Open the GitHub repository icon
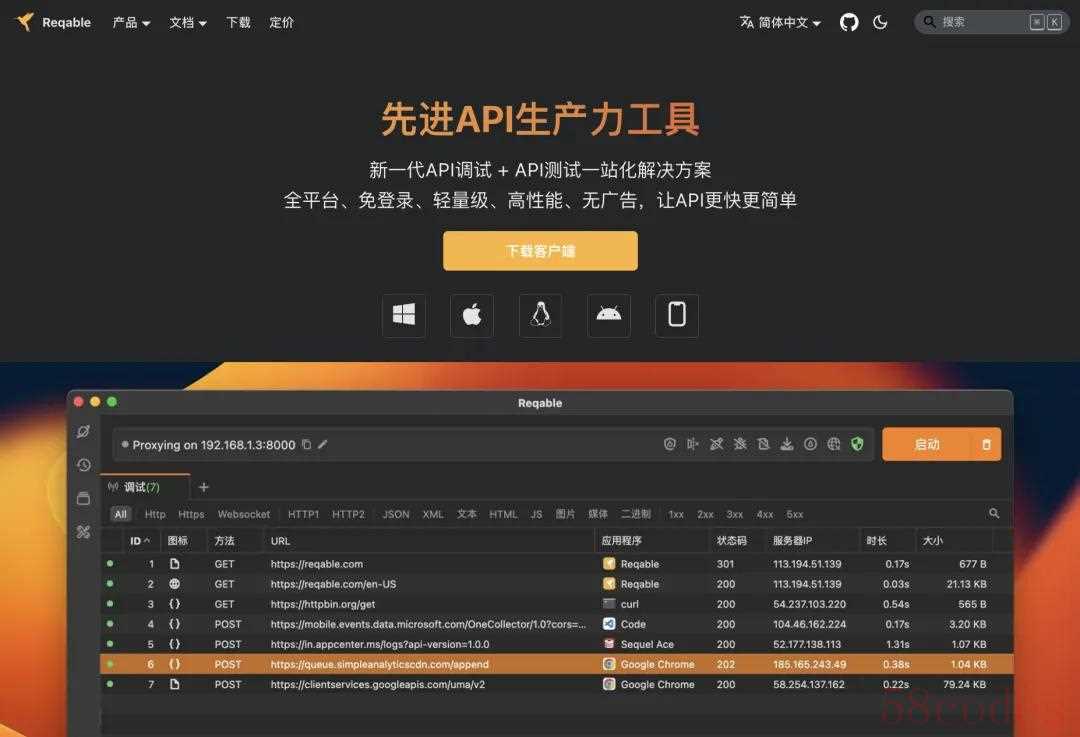Image resolution: width=1080 pixels, height=737 pixels. (x=849, y=22)
